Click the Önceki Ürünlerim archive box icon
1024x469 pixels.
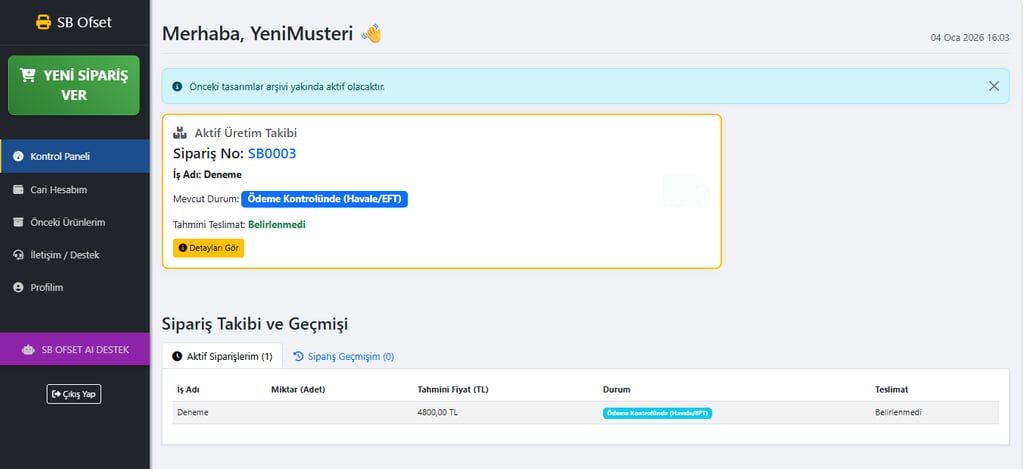(18, 222)
